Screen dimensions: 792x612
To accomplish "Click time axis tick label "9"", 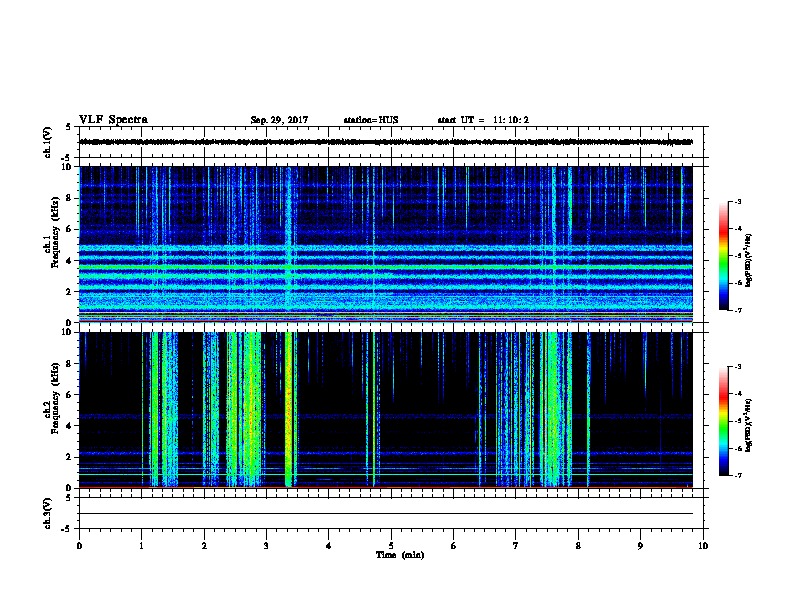I will (640, 546).
